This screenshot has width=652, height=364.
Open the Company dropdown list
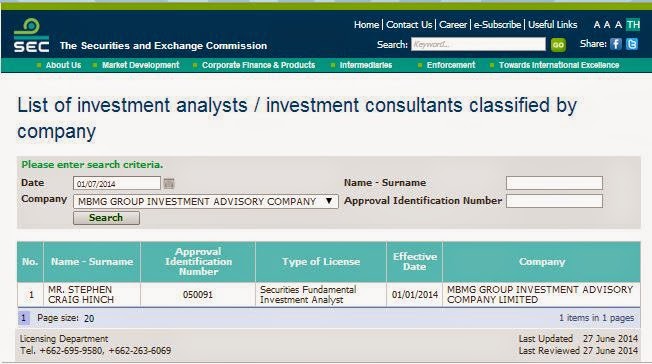point(206,201)
